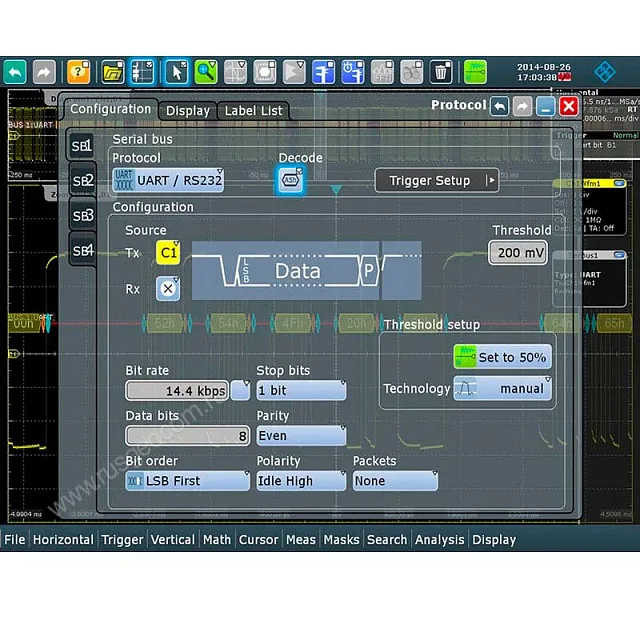Image resolution: width=640 pixels, height=640 pixels.
Task: Select the arrow pointer tool
Action: 176,72
